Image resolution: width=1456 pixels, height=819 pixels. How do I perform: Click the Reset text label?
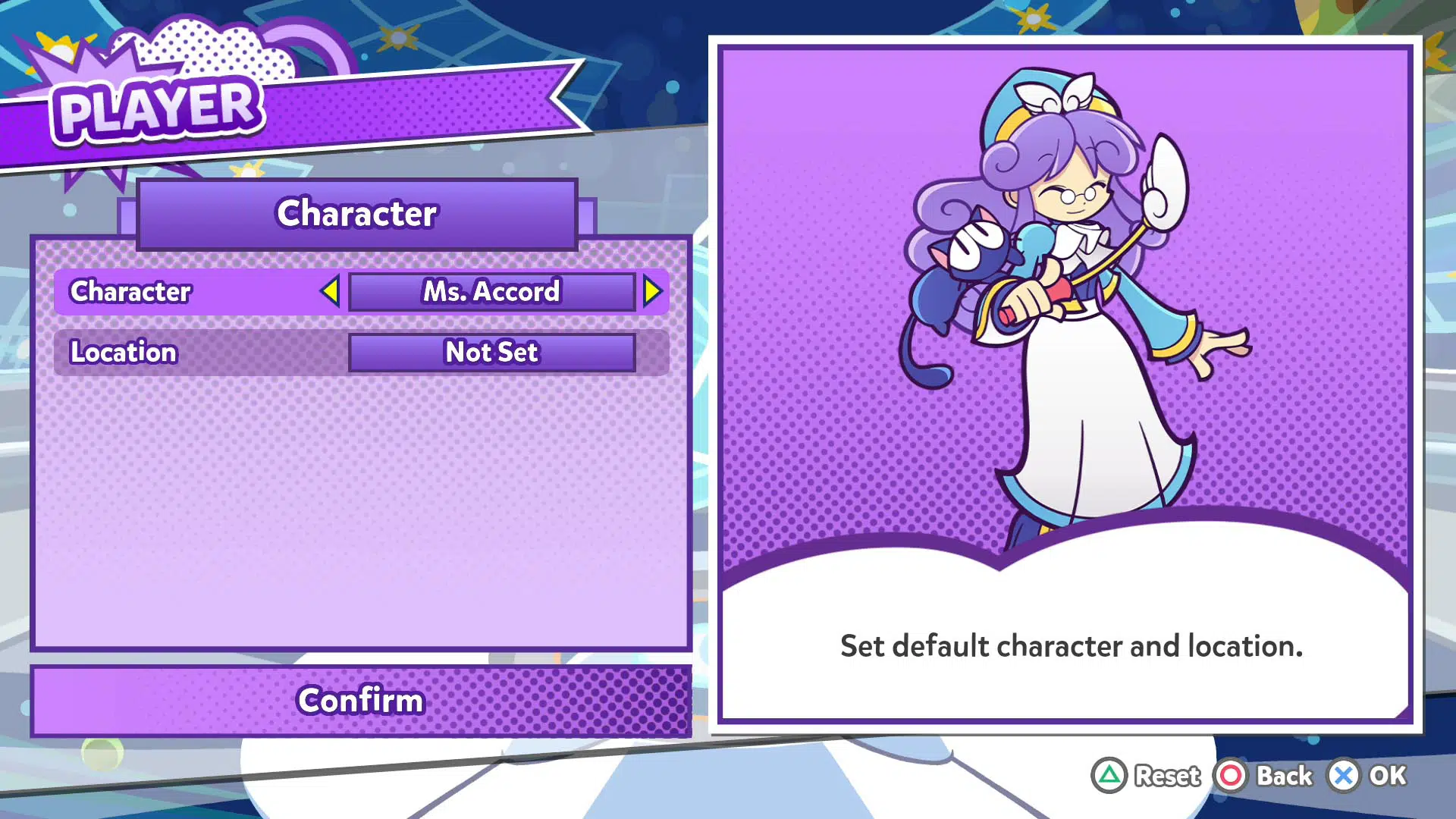(x=1168, y=776)
